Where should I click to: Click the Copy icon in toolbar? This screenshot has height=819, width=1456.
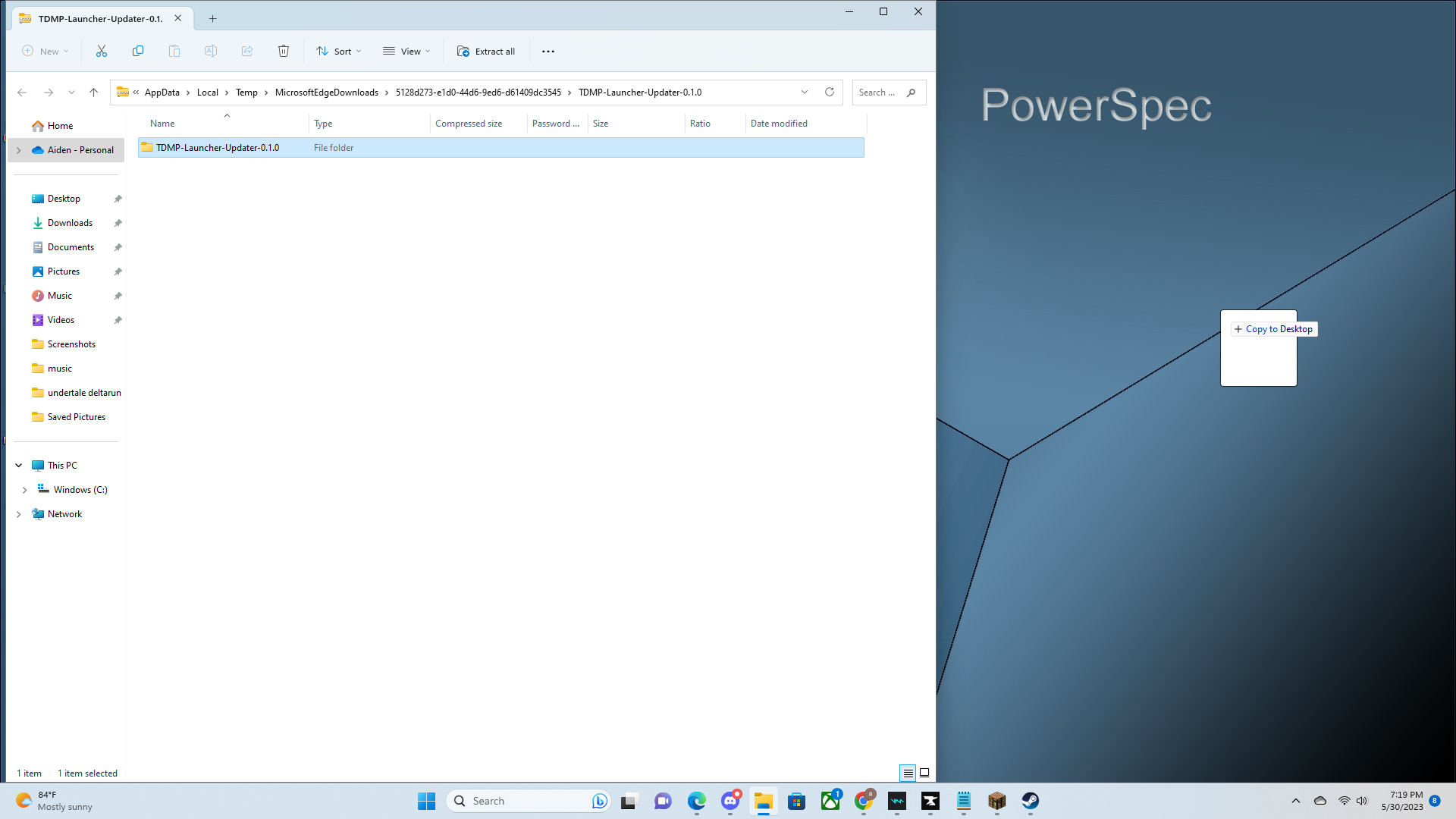coord(138,52)
